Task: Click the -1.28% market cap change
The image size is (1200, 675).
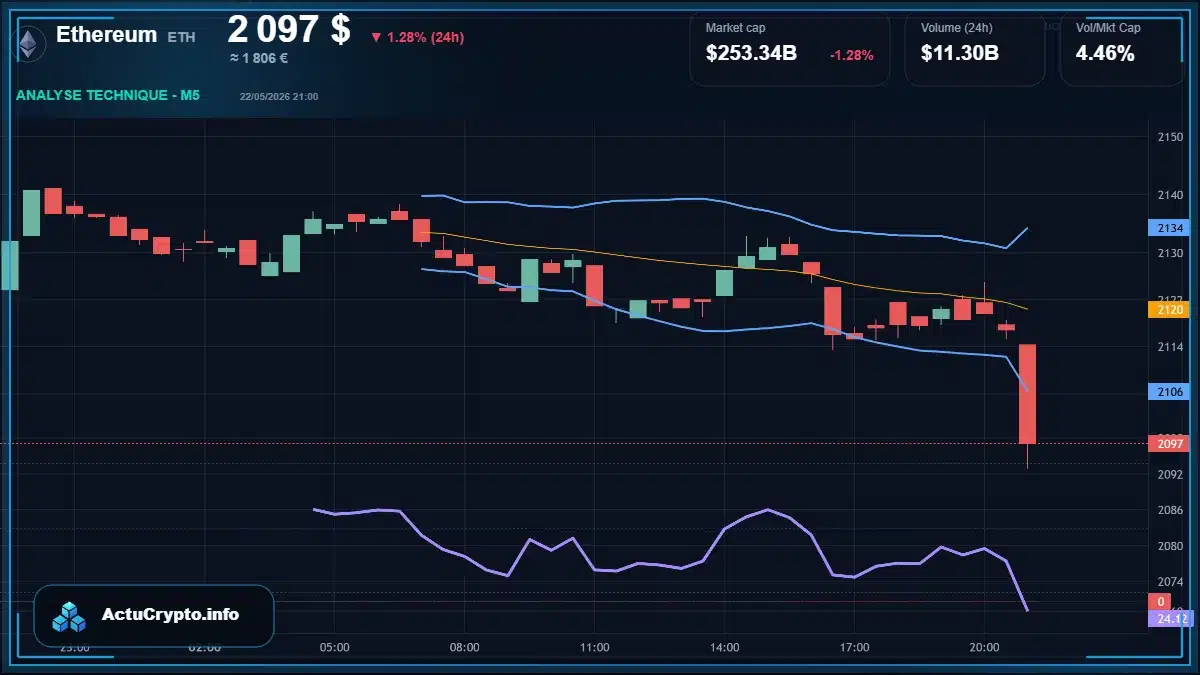Action: point(852,55)
